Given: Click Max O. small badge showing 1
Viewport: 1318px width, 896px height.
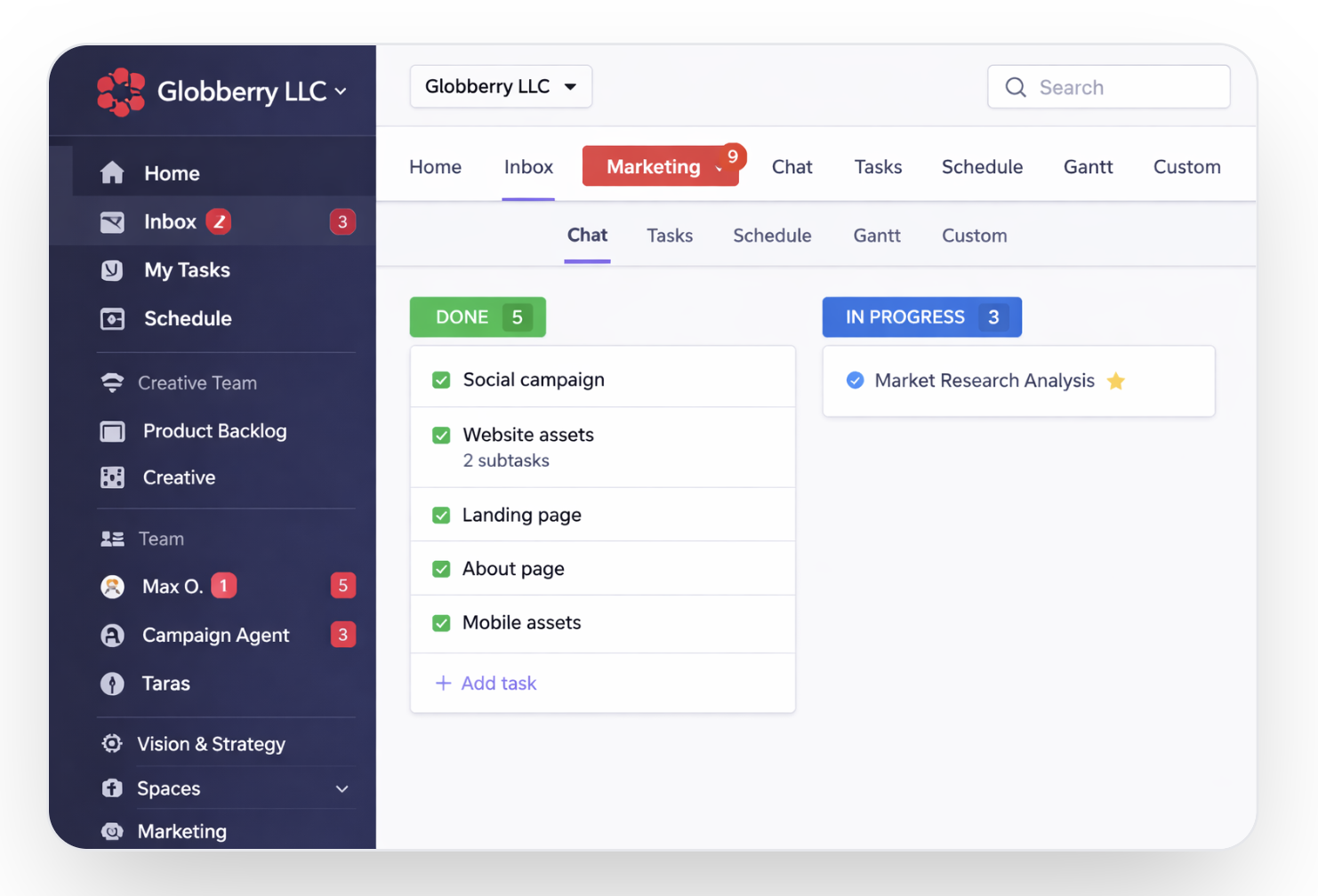Looking at the screenshot, I should [x=223, y=586].
